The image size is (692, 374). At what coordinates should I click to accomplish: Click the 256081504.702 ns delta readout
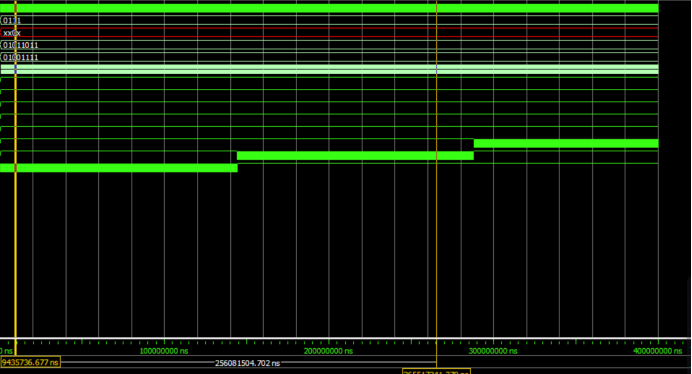(247, 363)
